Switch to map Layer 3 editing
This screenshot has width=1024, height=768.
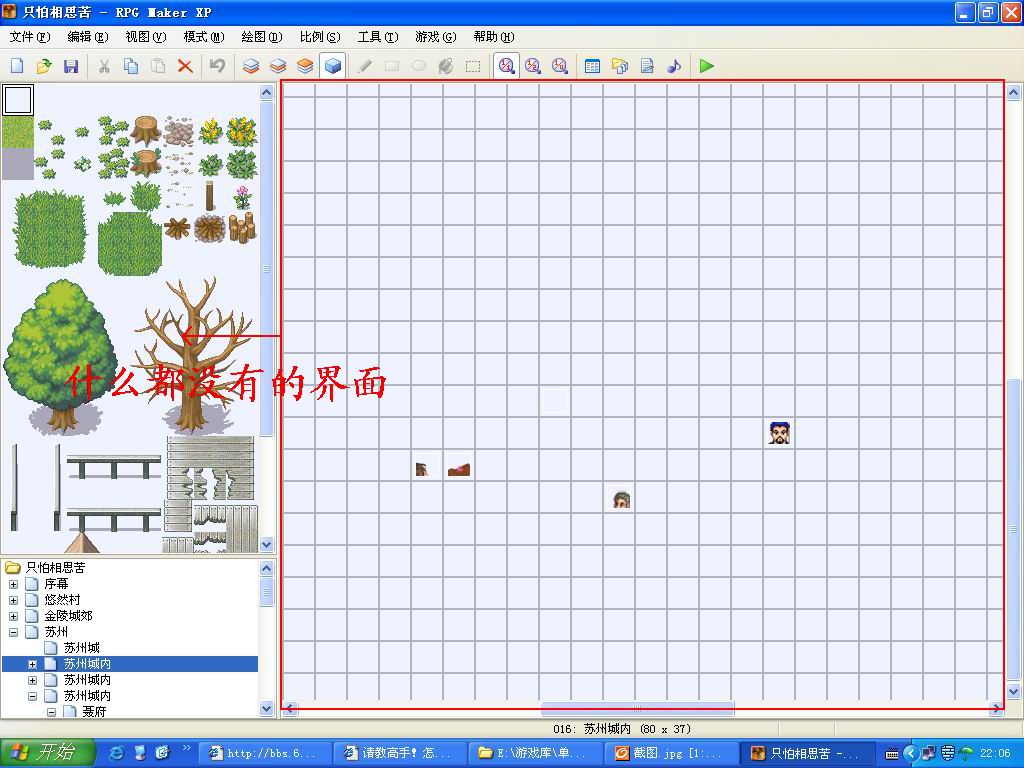pos(305,66)
